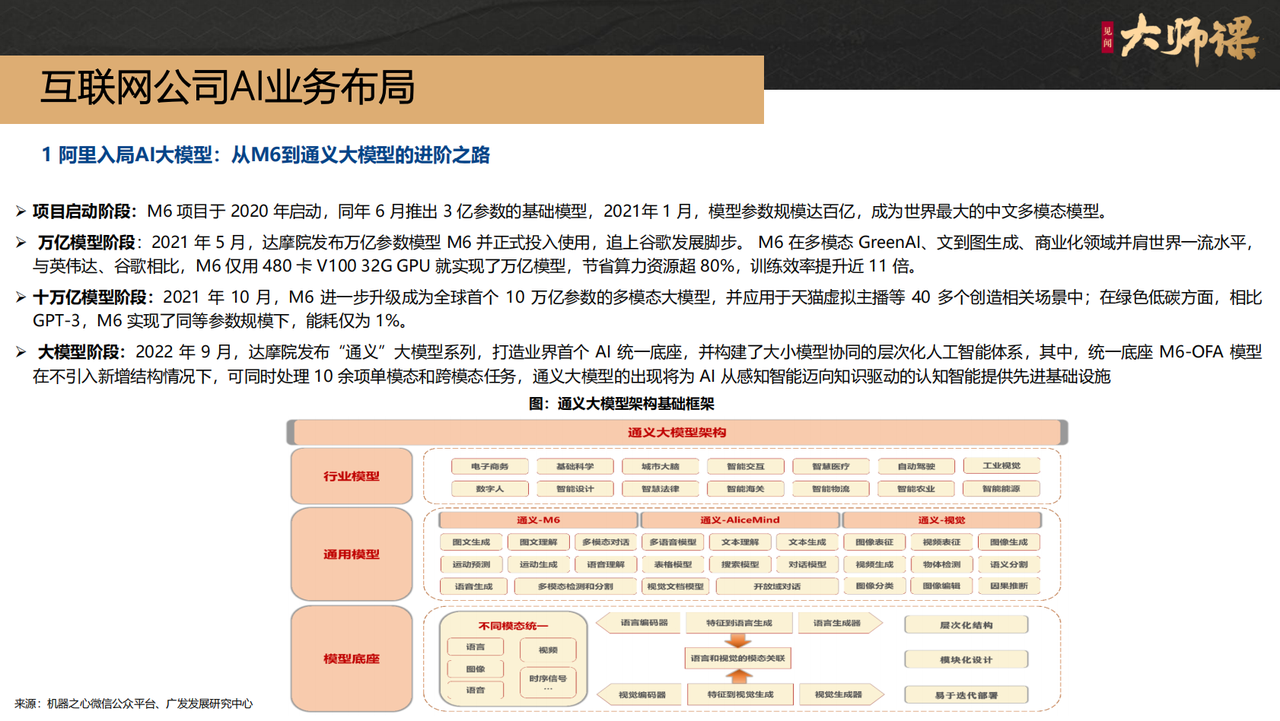Click the 语义分割 box
This screenshot has height=721, width=1280.
(1008, 564)
